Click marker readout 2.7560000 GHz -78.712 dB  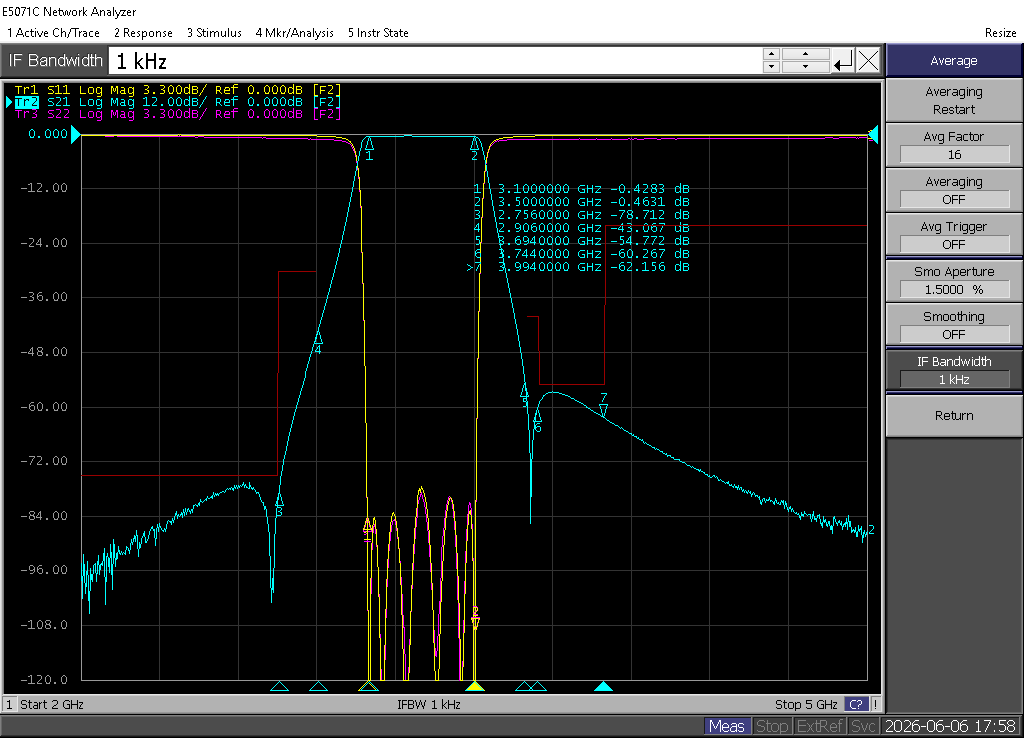click(x=581, y=215)
